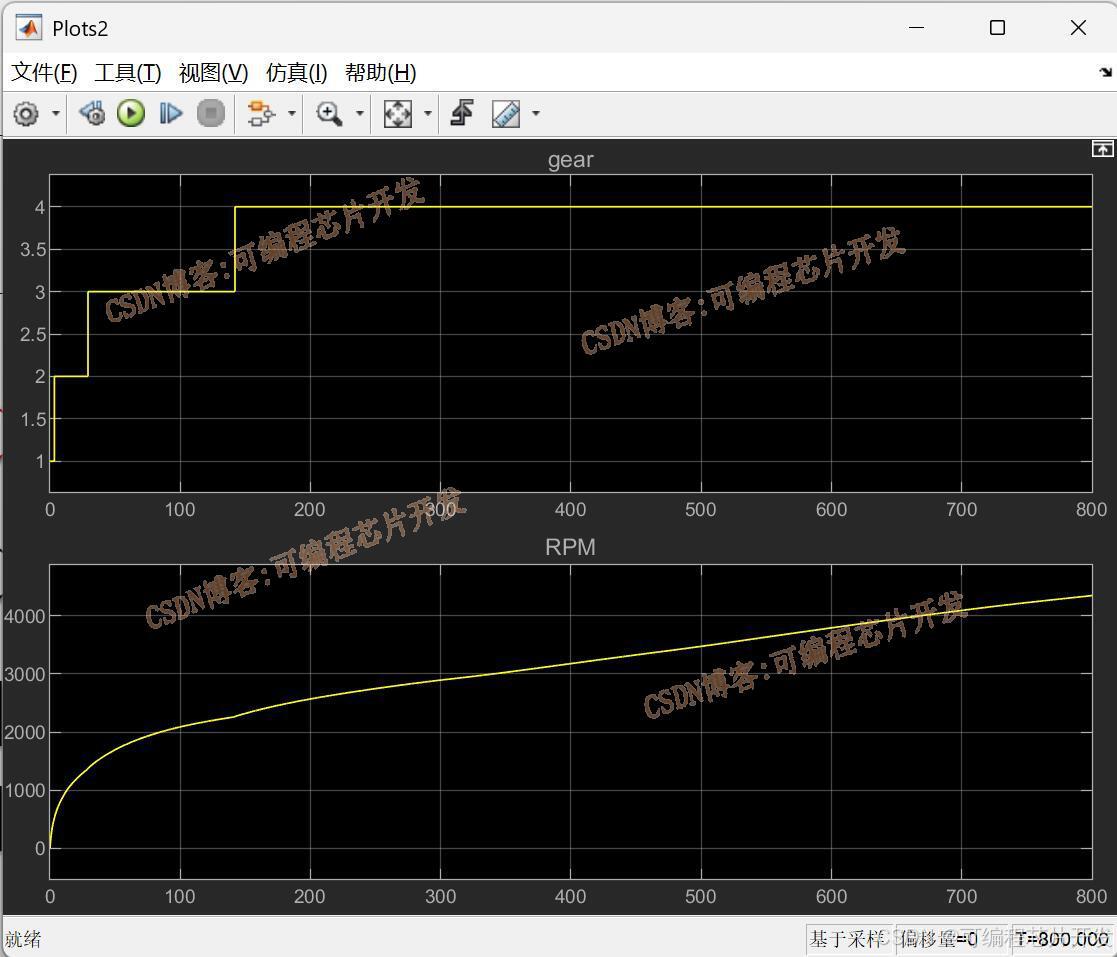Viewport: 1117px width, 957px height.
Task: Minimize the Plots2 window
Action: (x=917, y=28)
